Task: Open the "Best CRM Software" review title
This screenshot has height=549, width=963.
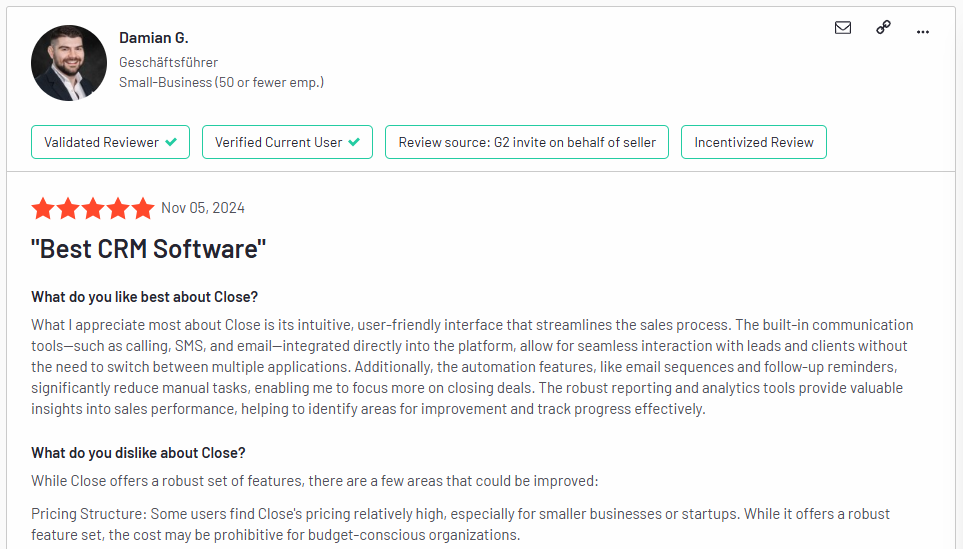Action: [149, 249]
